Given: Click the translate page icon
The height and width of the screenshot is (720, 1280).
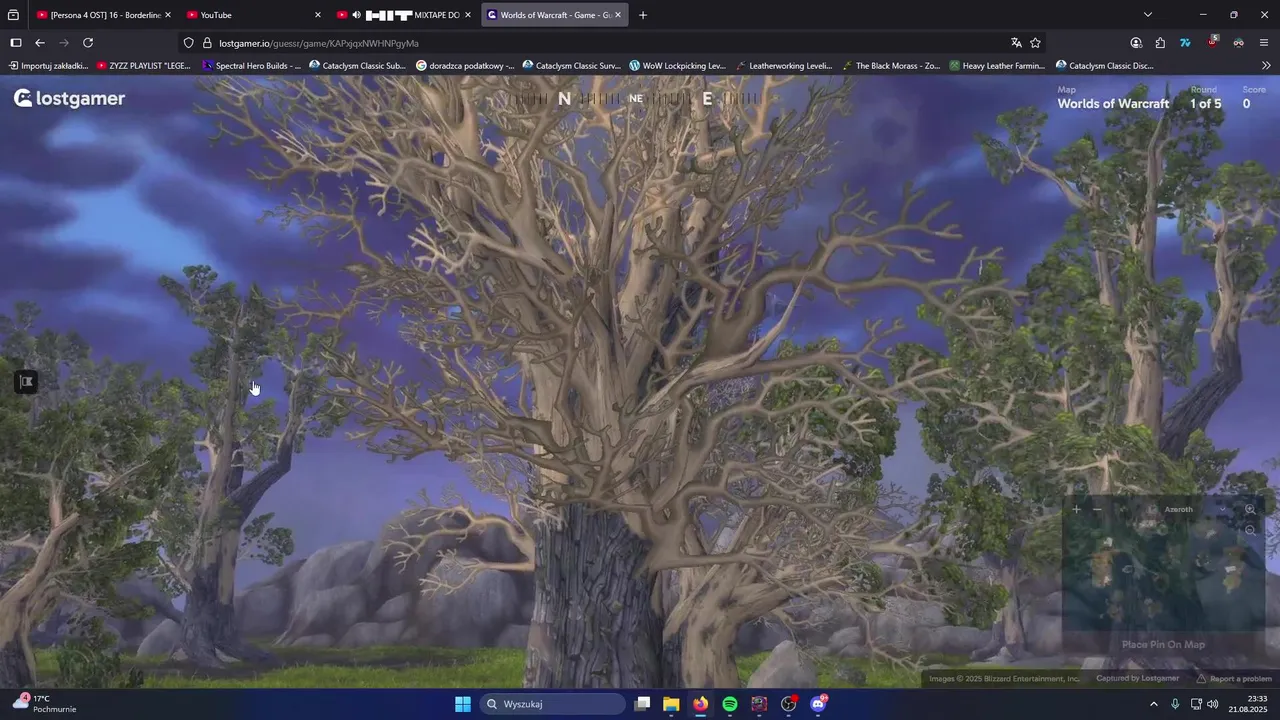Looking at the screenshot, I should click(1016, 43).
